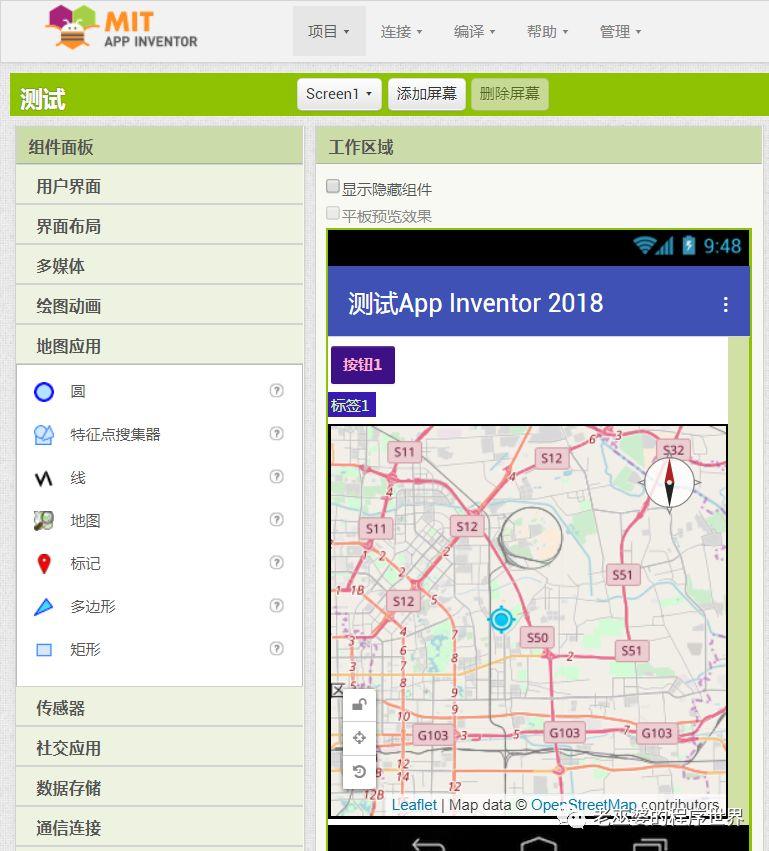This screenshot has height=851, width=769.
Task: Open the 连接 menu
Action: (x=402, y=31)
